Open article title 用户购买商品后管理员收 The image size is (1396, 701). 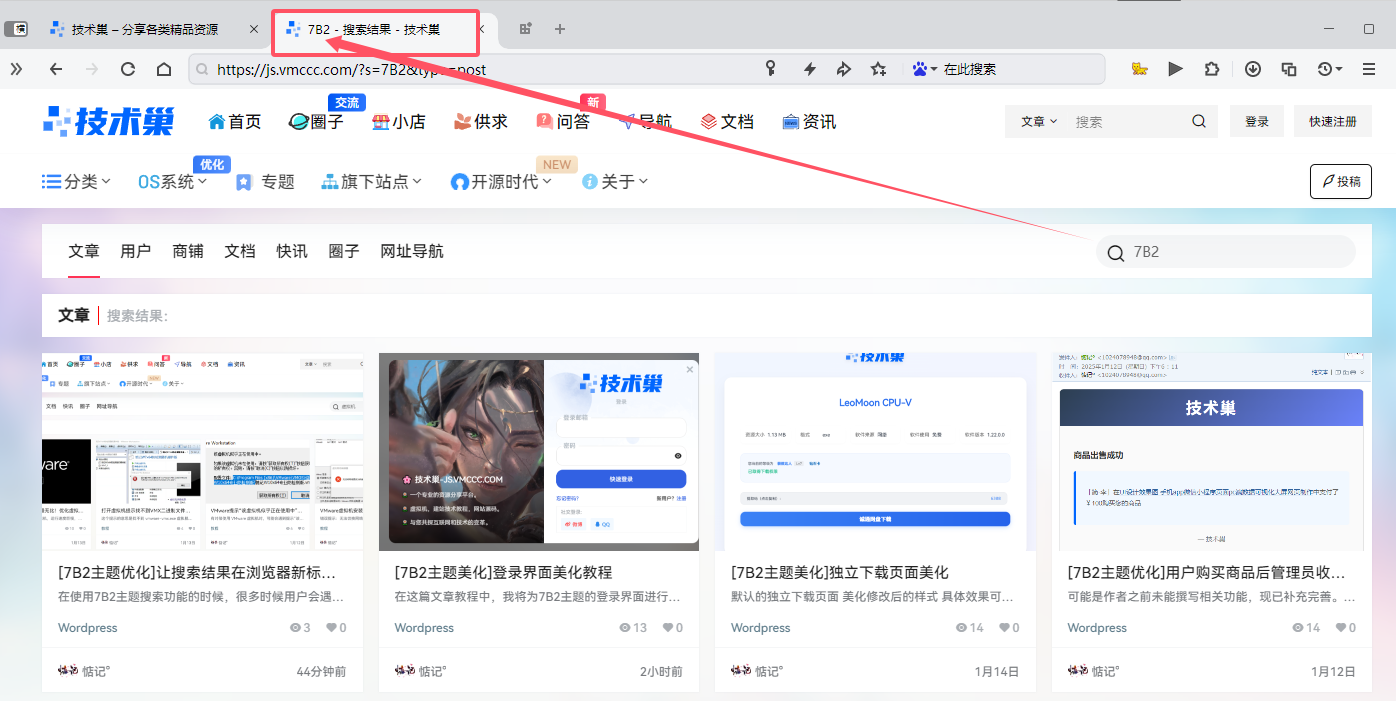coord(1207,572)
